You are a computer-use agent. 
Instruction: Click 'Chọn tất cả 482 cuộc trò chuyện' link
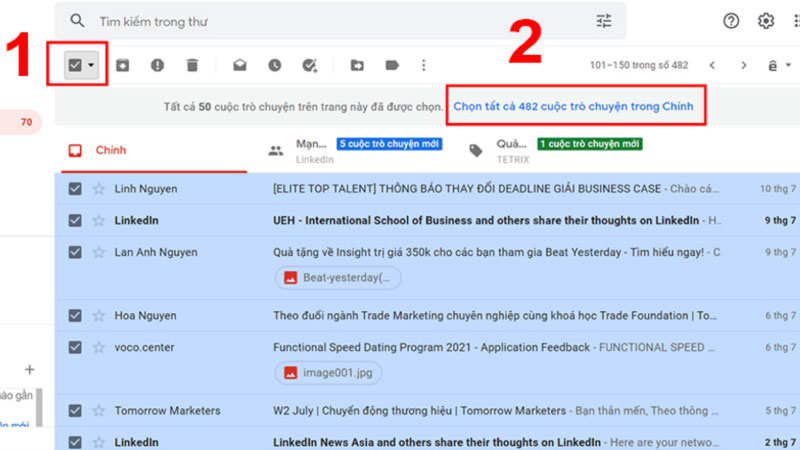573,107
